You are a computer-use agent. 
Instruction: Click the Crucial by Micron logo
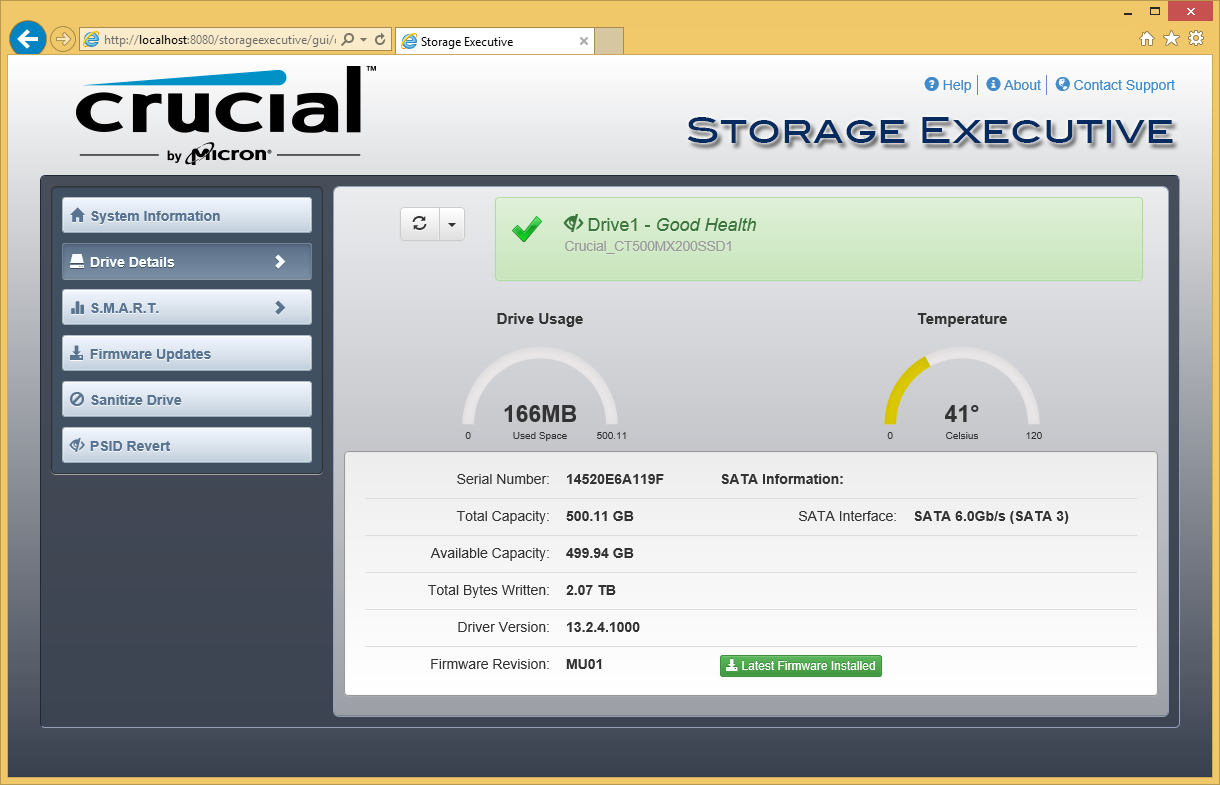click(x=225, y=114)
